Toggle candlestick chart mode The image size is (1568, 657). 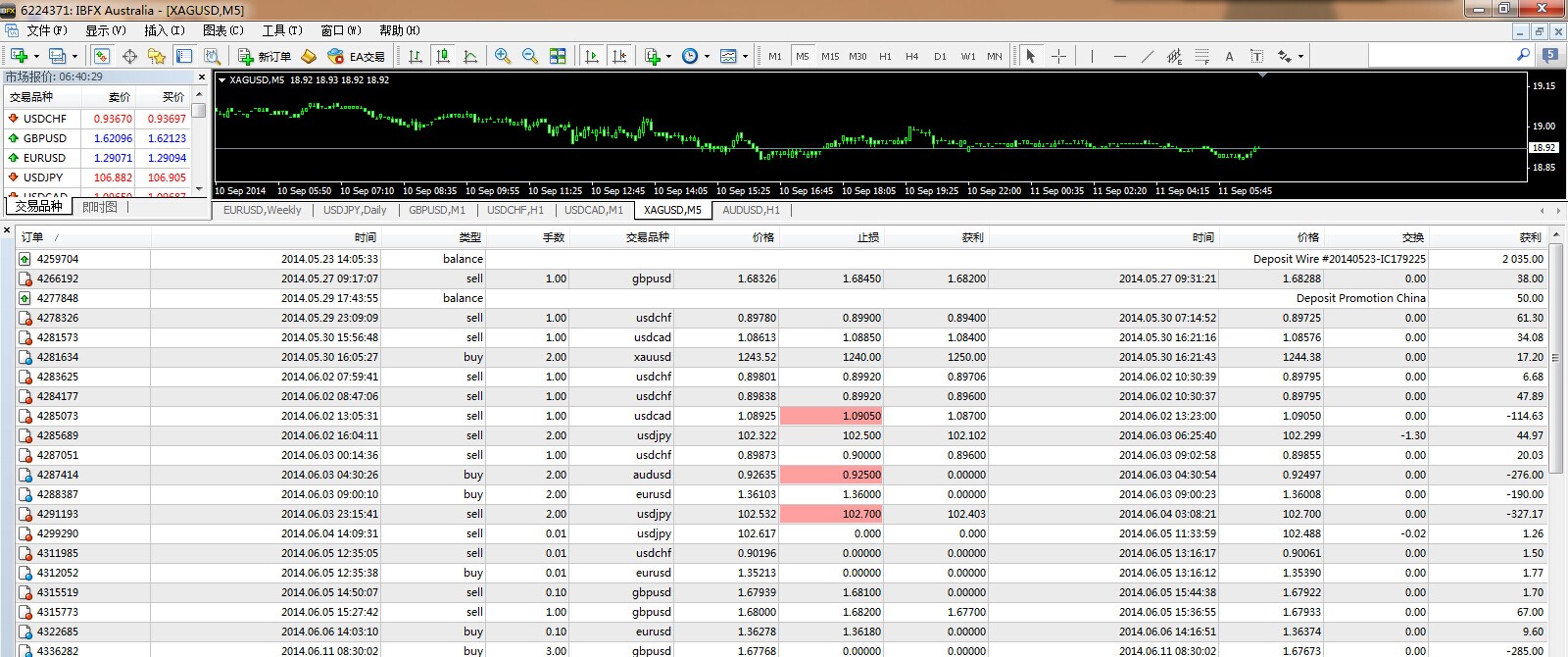tap(443, 56)
